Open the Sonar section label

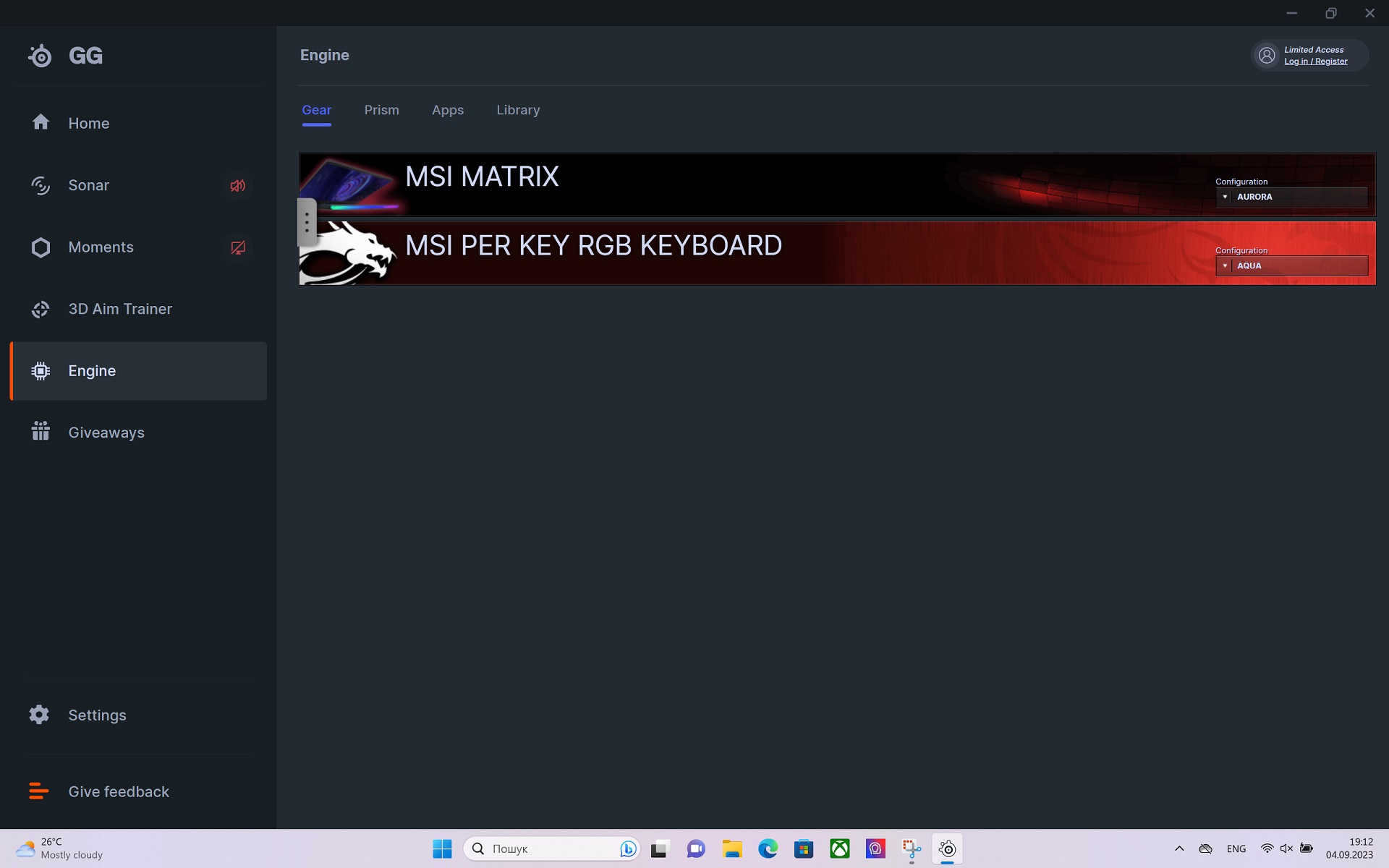[x=89, y=185]
